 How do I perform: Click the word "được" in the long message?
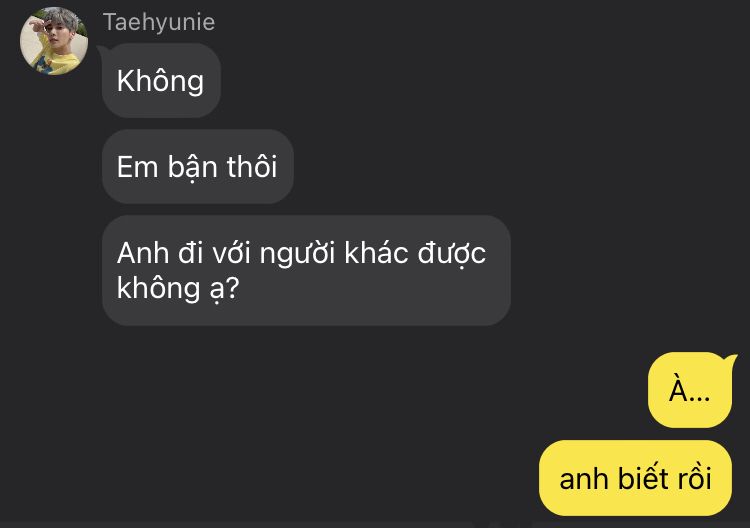[x=452, y=253]
